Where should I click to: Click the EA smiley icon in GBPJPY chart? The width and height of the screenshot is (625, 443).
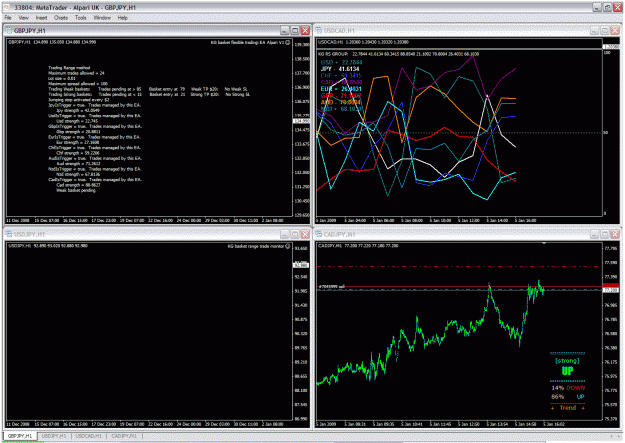point(288,42)
